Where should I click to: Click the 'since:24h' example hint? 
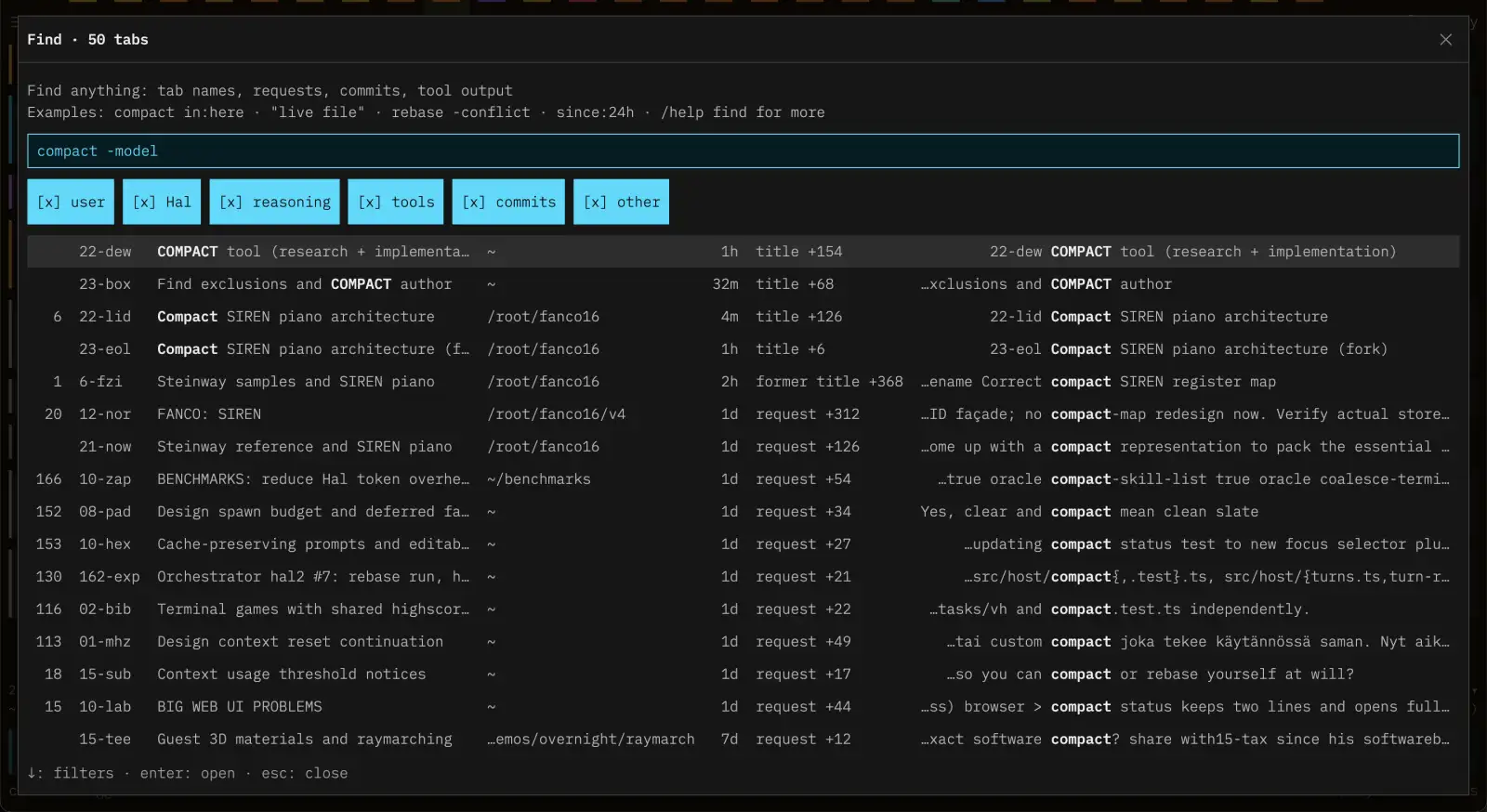click(x=595, y=112)
